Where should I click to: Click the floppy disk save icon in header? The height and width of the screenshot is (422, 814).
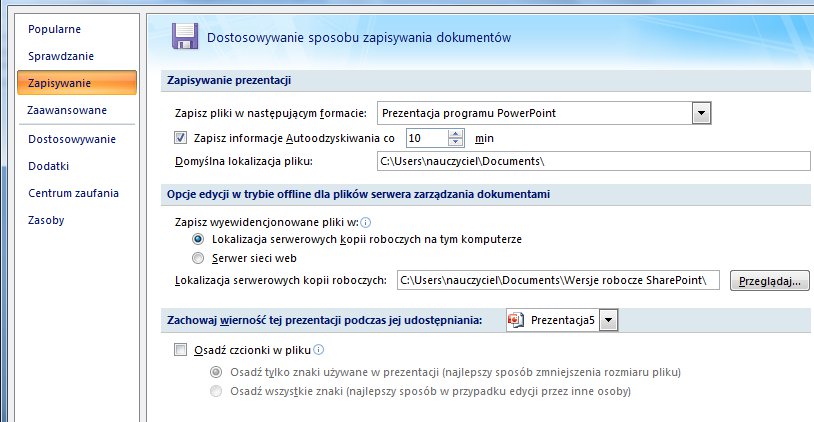185,36
